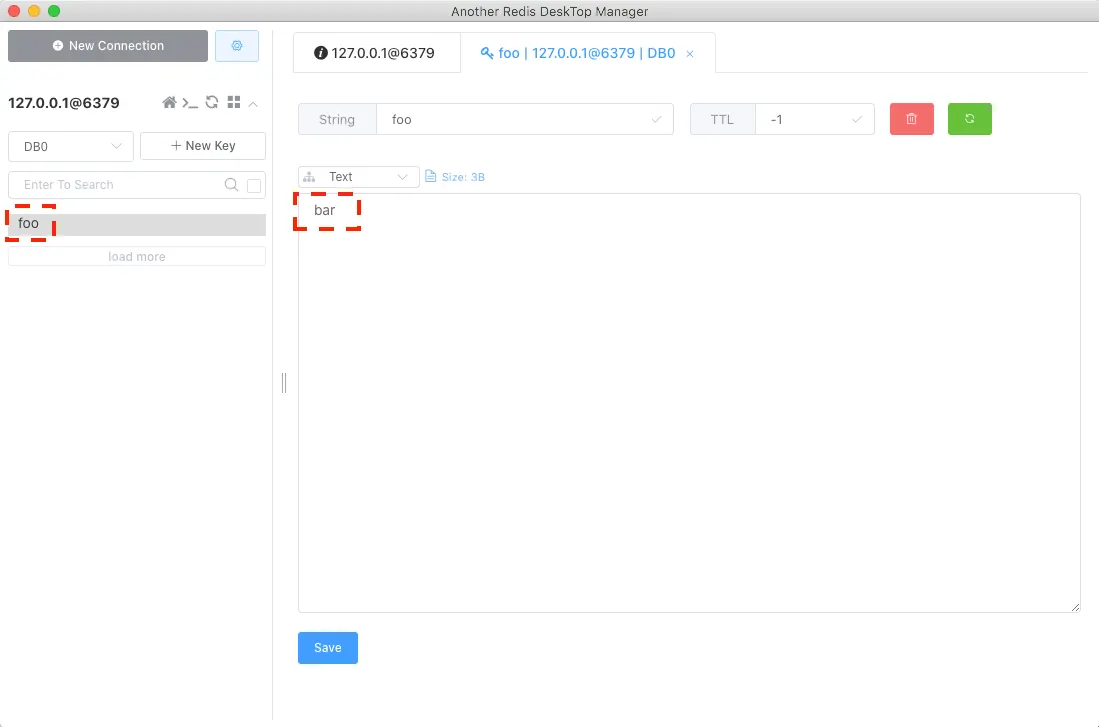Close the foo key tab

[x=690, y=54]
